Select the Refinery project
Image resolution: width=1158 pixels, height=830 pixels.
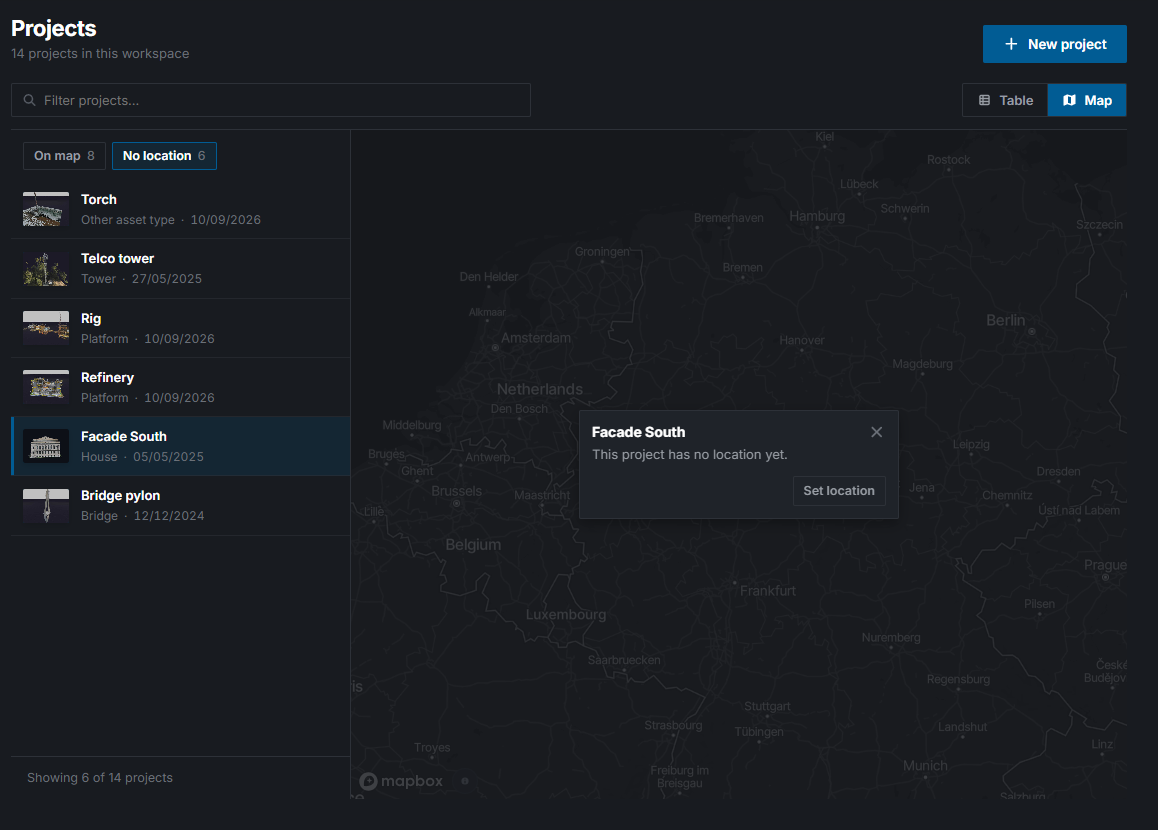coord(180,387)
